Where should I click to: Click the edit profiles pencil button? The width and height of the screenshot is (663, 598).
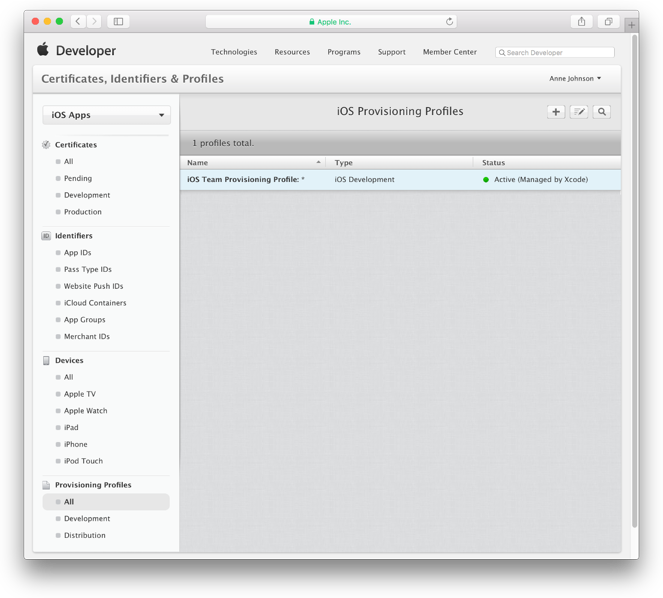coord(579,112)
